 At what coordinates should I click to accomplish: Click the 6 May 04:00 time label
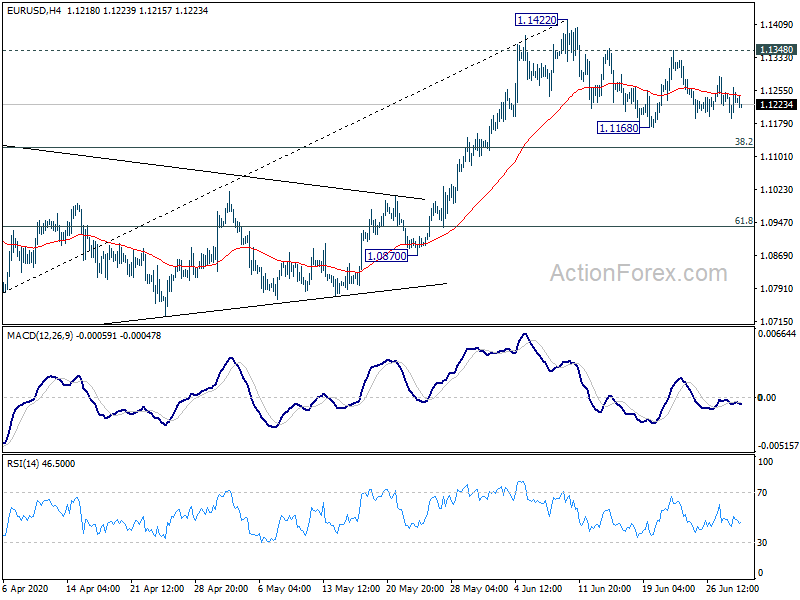pos(285,588)
